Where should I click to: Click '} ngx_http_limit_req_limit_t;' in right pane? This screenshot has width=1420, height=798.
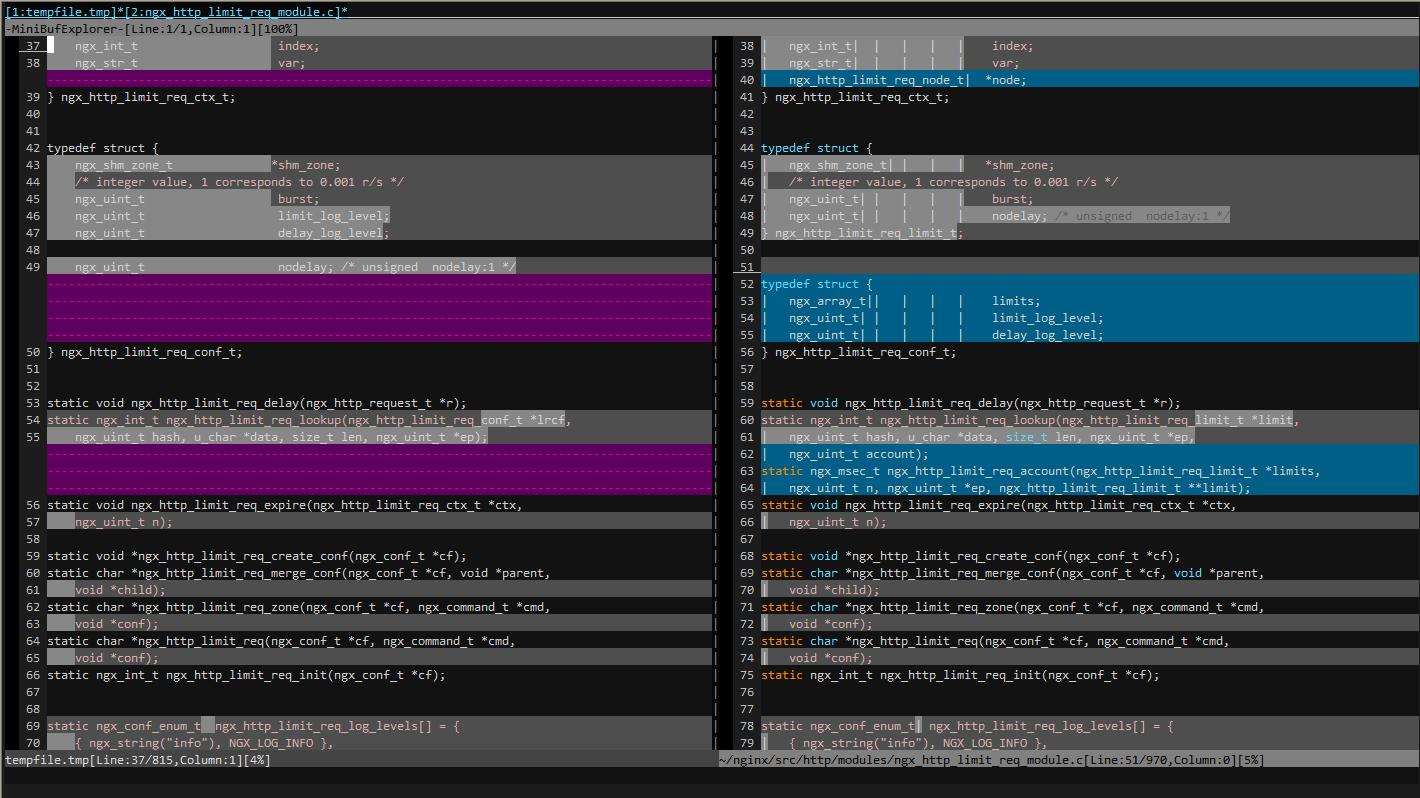[862, 233]
